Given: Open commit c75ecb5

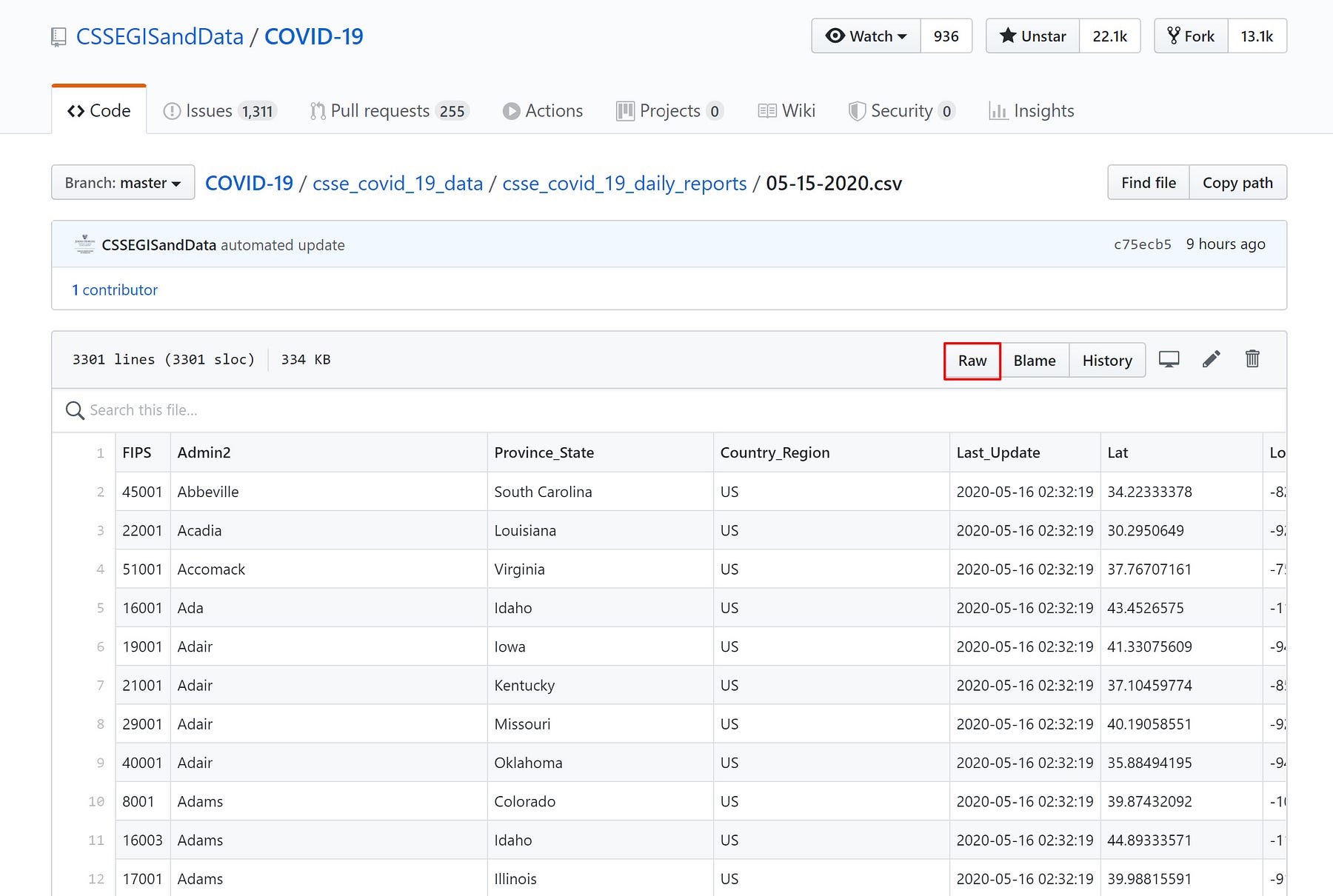Looking at the screenshot, I should pos(1143,244).
